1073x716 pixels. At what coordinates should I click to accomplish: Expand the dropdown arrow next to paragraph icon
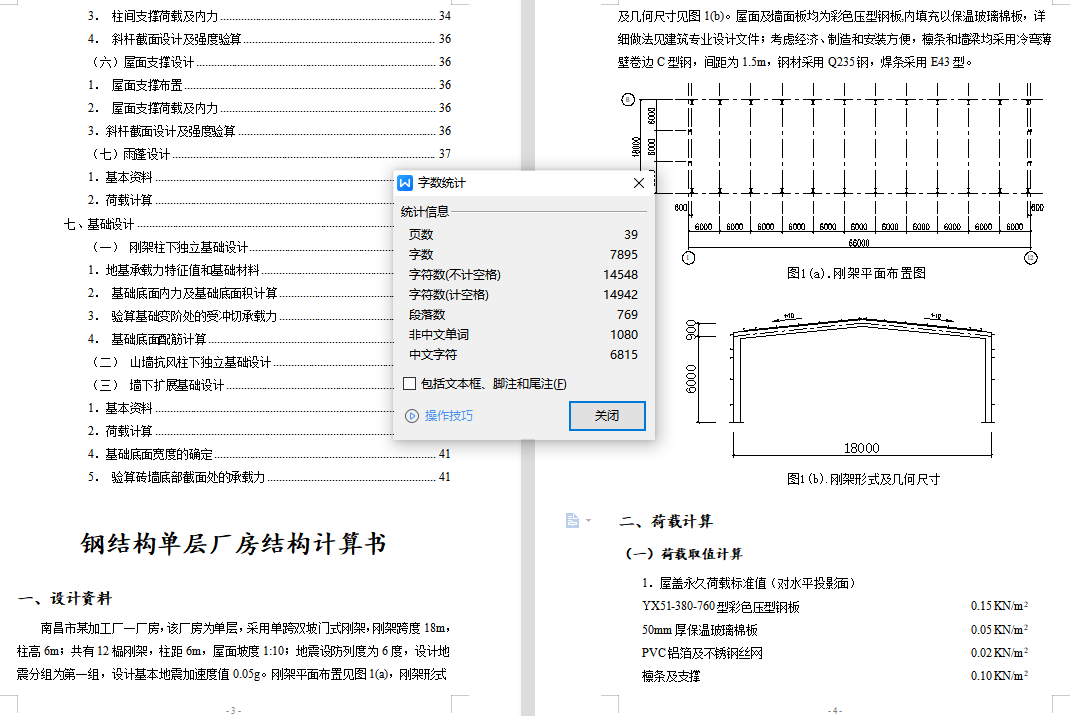click(x=588, y=520)
